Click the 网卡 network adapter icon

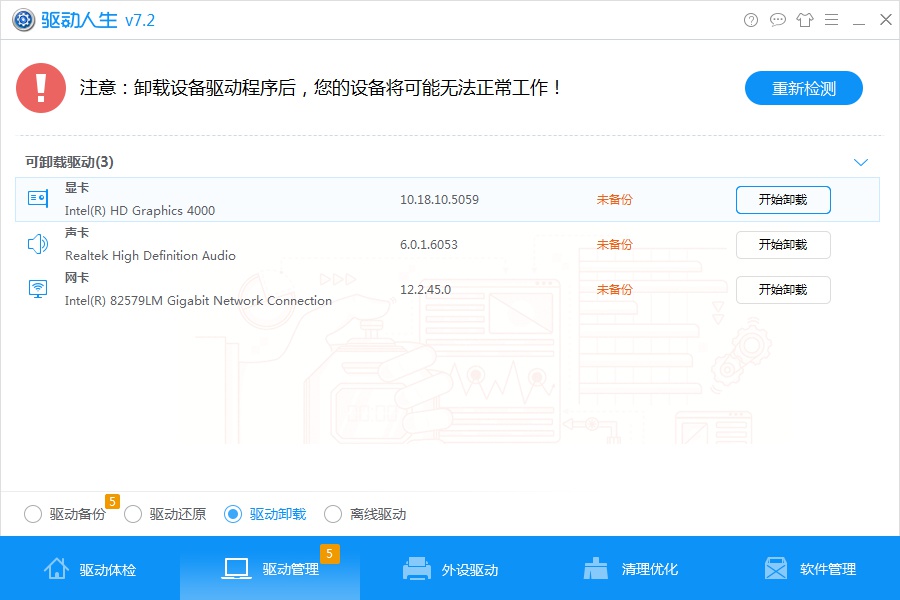(x=37, y=289)
